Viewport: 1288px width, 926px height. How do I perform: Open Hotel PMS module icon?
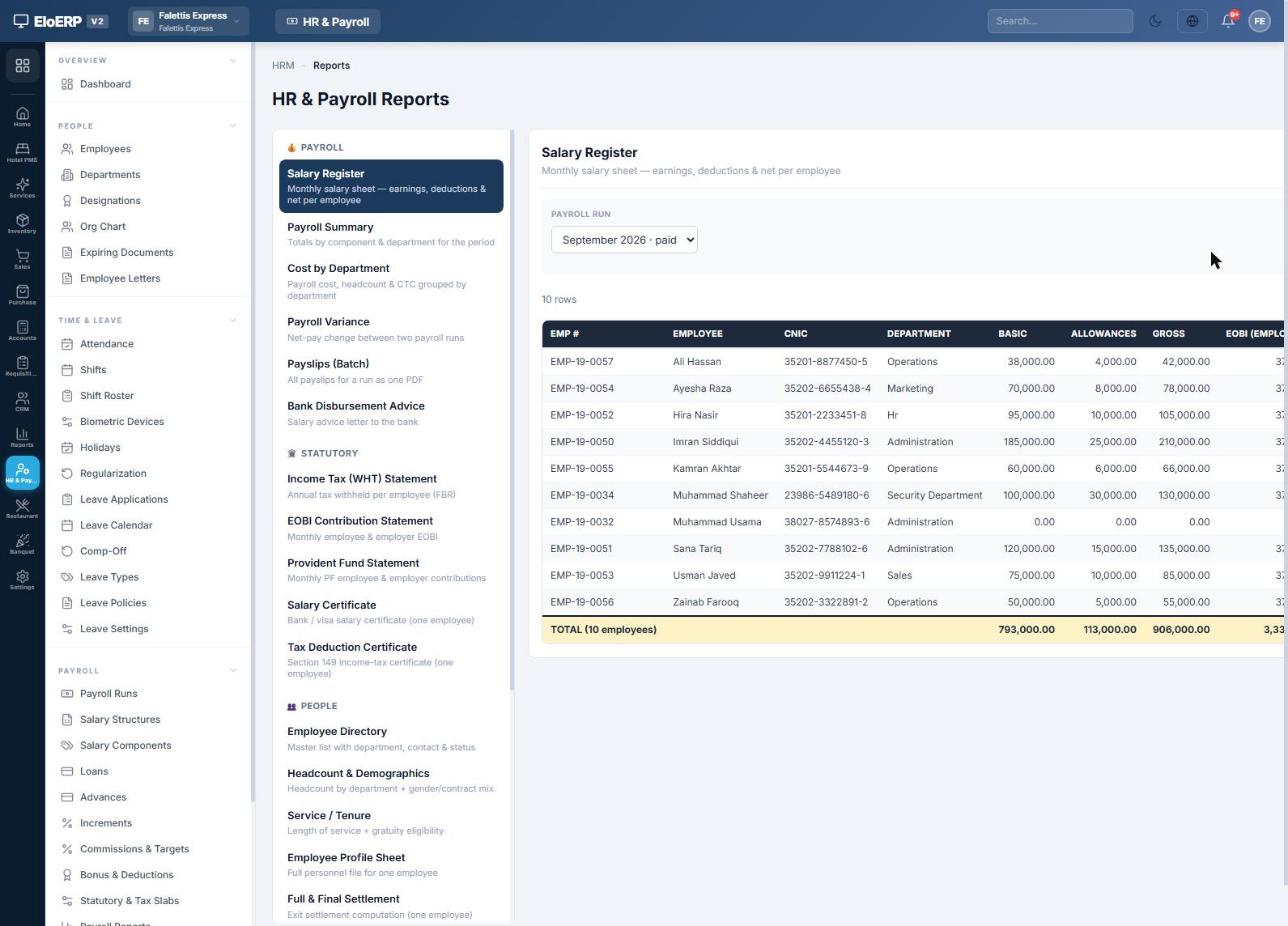(x=22, y=152)
